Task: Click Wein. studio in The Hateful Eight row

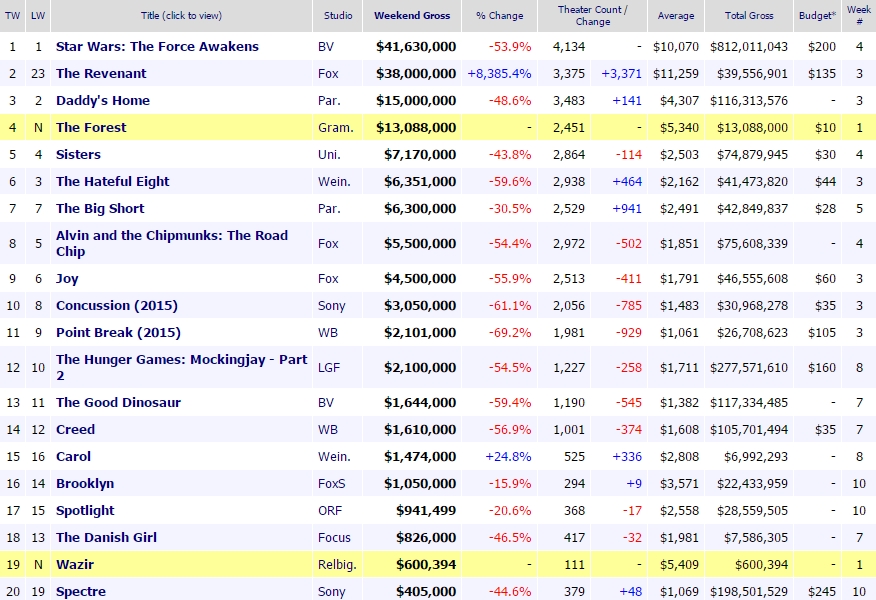Action: (x=334, y=182)
